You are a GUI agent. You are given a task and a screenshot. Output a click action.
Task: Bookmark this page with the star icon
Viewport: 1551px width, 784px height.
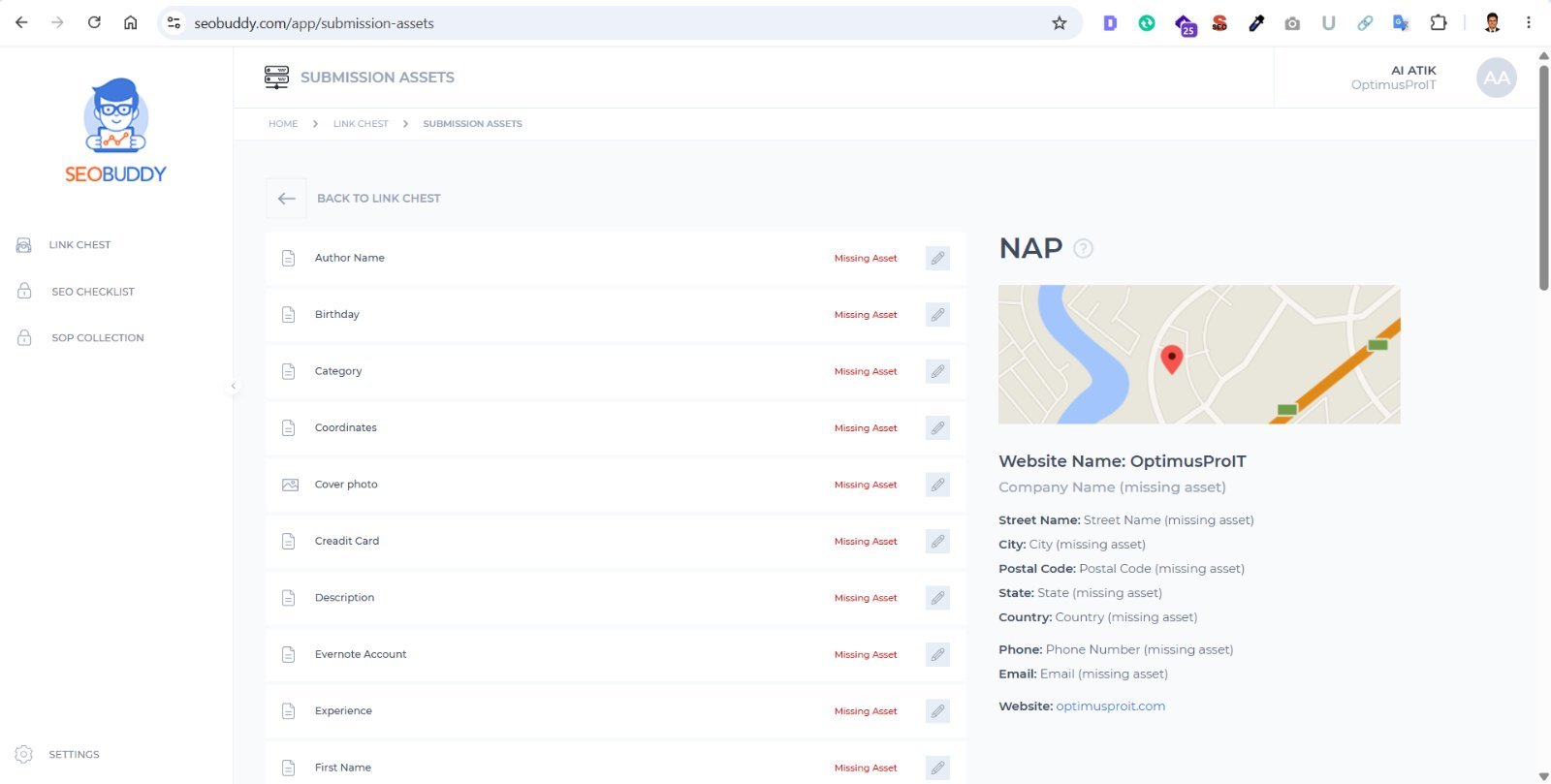[x=1060, y=23]
